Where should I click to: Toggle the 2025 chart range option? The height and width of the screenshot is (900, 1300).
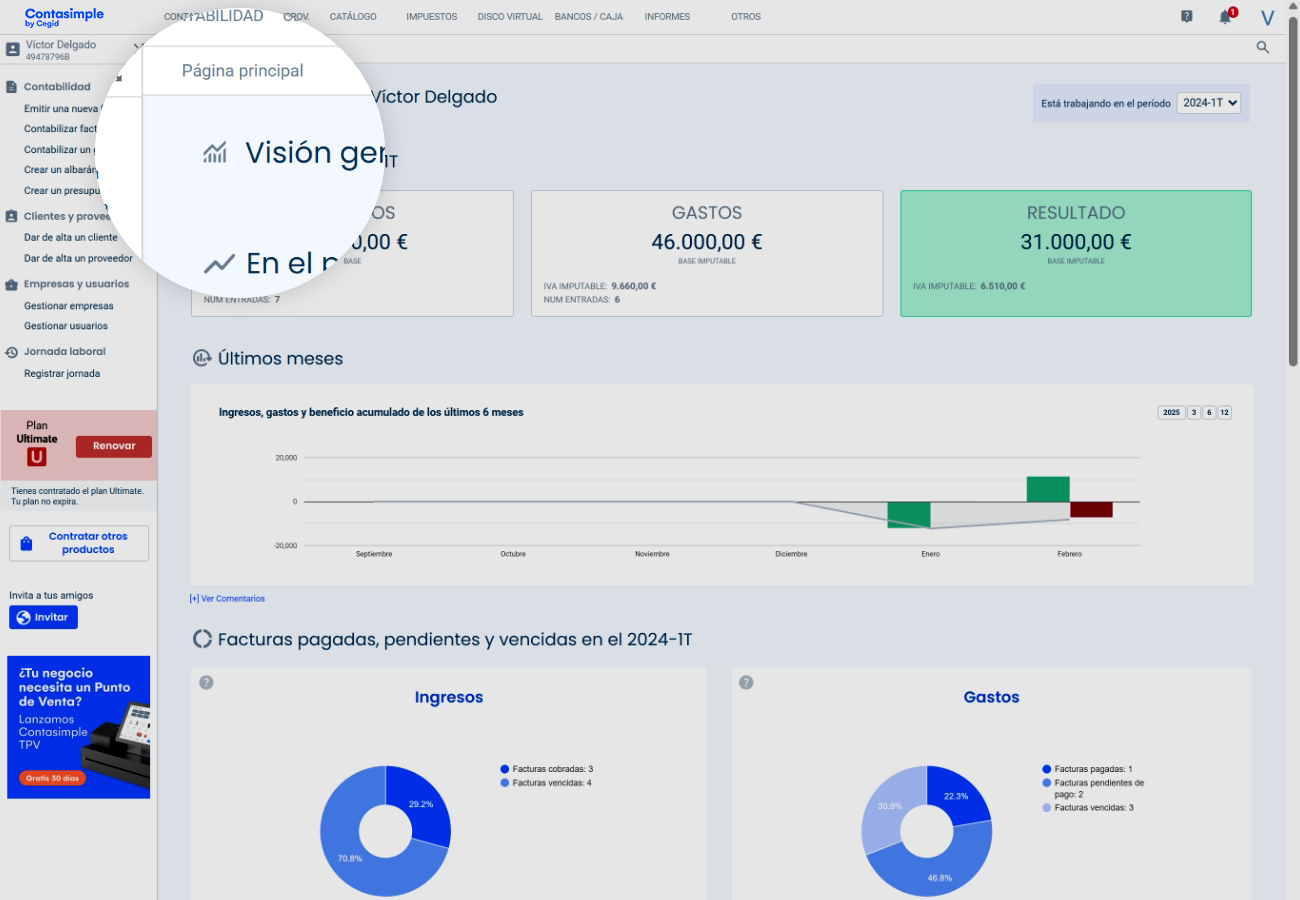click(x=1171, y=412)
